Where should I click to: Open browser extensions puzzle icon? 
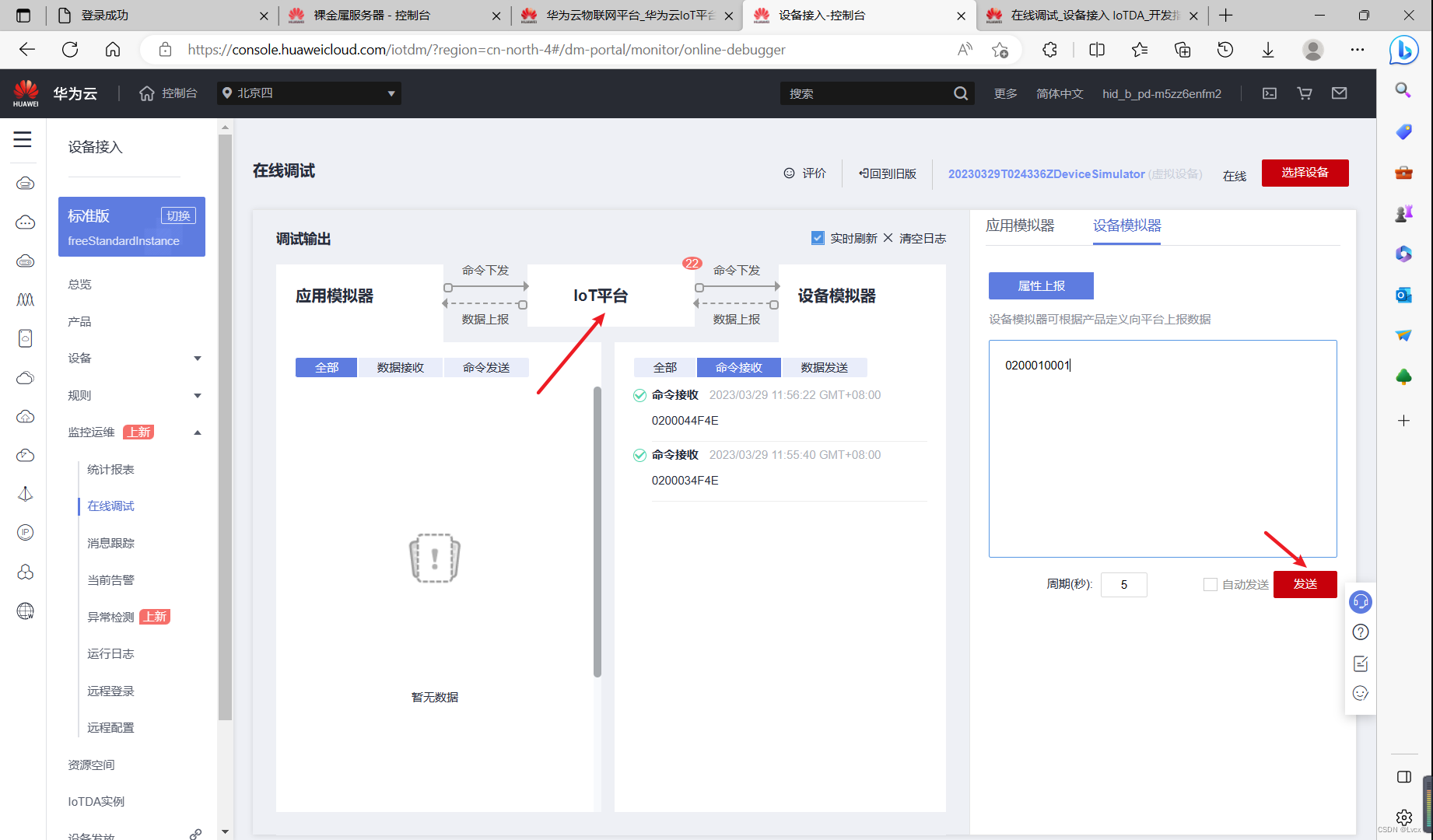tap(1050, 50)
